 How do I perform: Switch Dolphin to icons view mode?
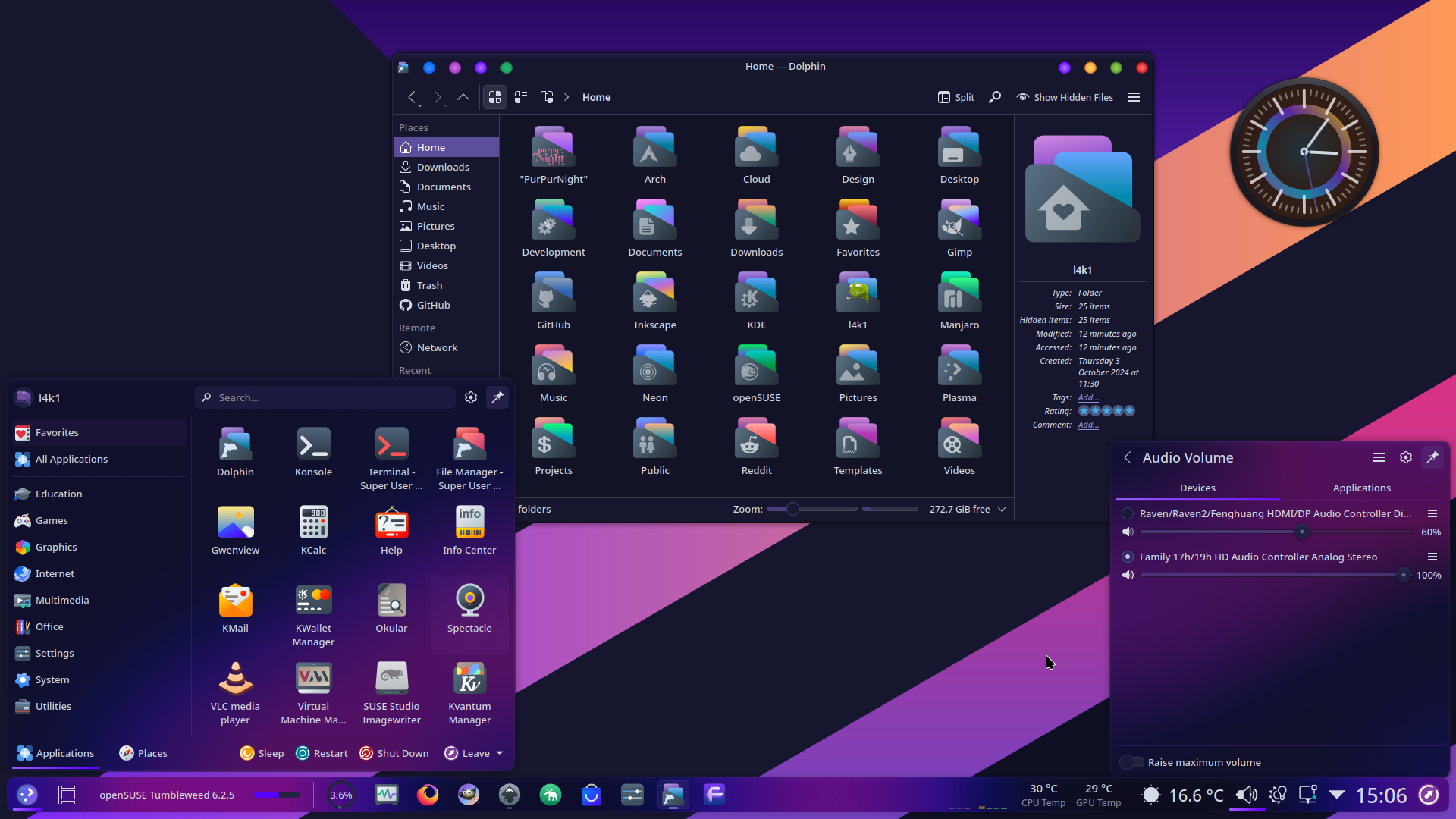pos(495,97)
